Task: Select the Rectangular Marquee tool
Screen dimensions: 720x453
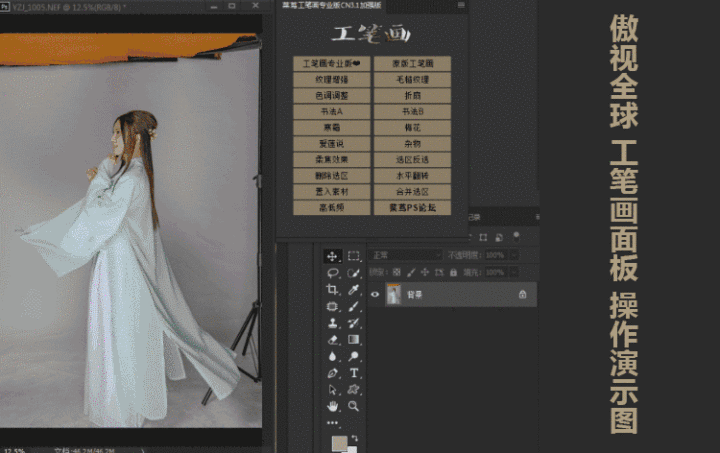Action: tap(354, 256)
